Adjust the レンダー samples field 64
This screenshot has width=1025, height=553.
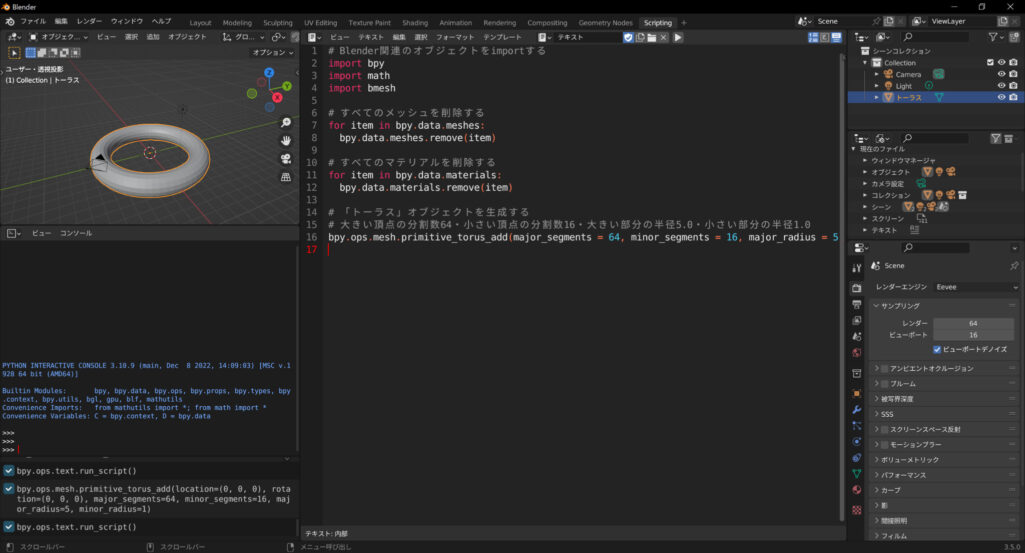coord(973,323)
